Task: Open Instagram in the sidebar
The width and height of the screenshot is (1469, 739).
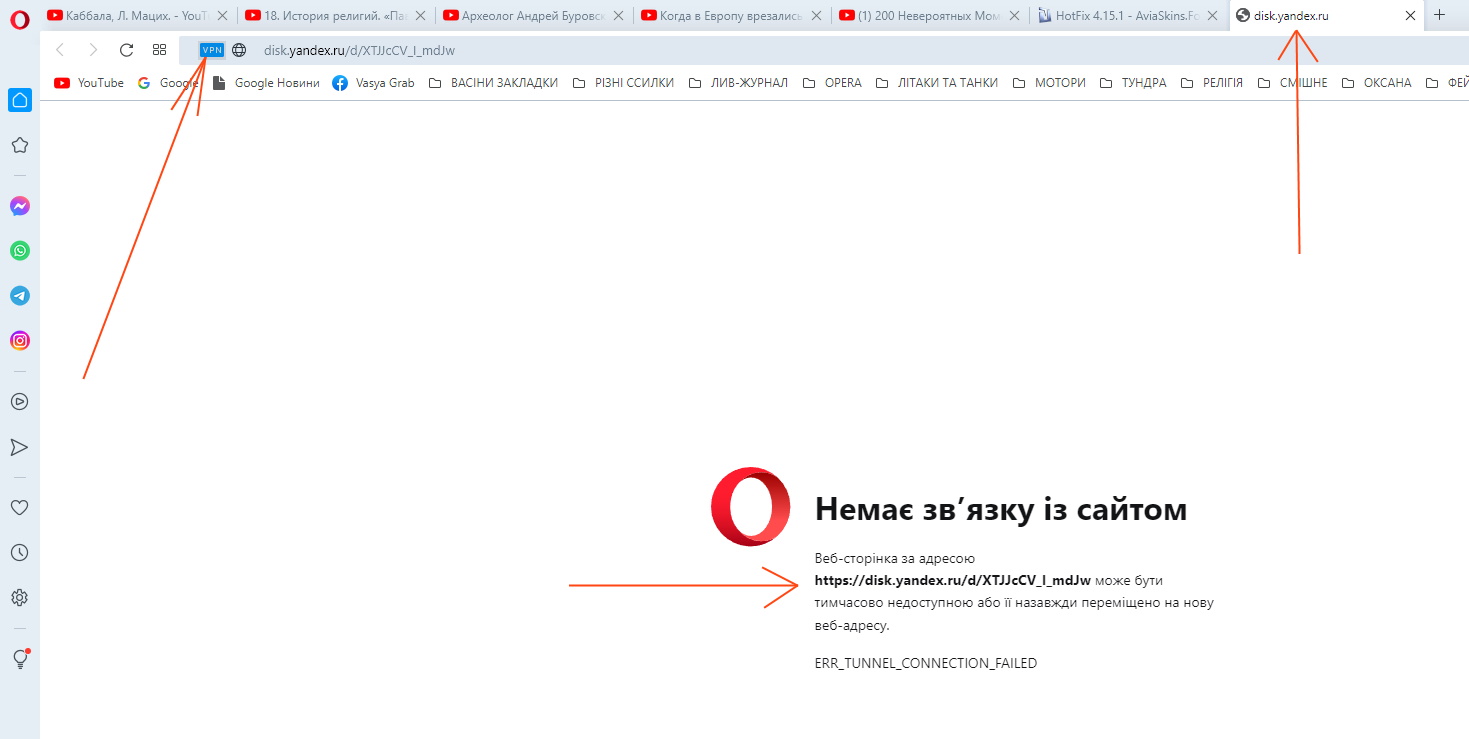Action: tap(19, 341)
